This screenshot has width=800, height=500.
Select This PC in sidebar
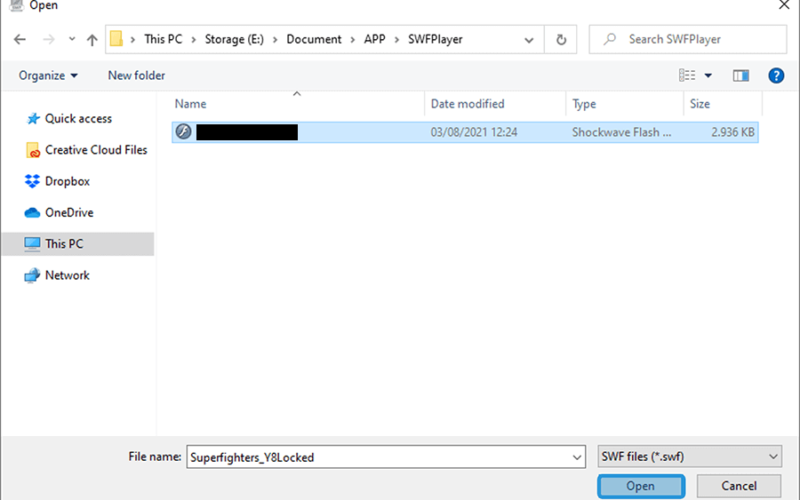tap(78, 244)
